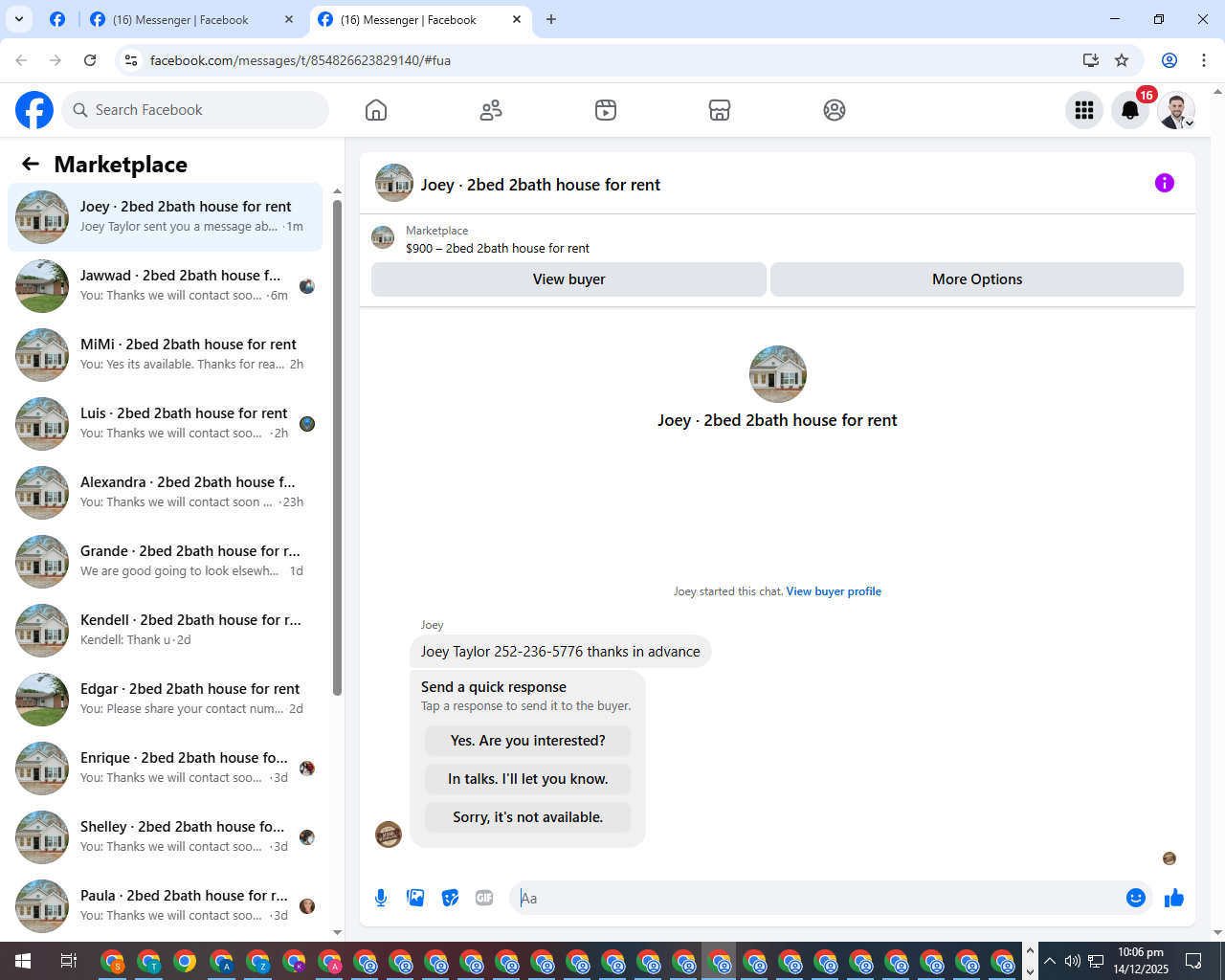
Task: Click the conversation list scrollbar
Action: click(337, 447)
